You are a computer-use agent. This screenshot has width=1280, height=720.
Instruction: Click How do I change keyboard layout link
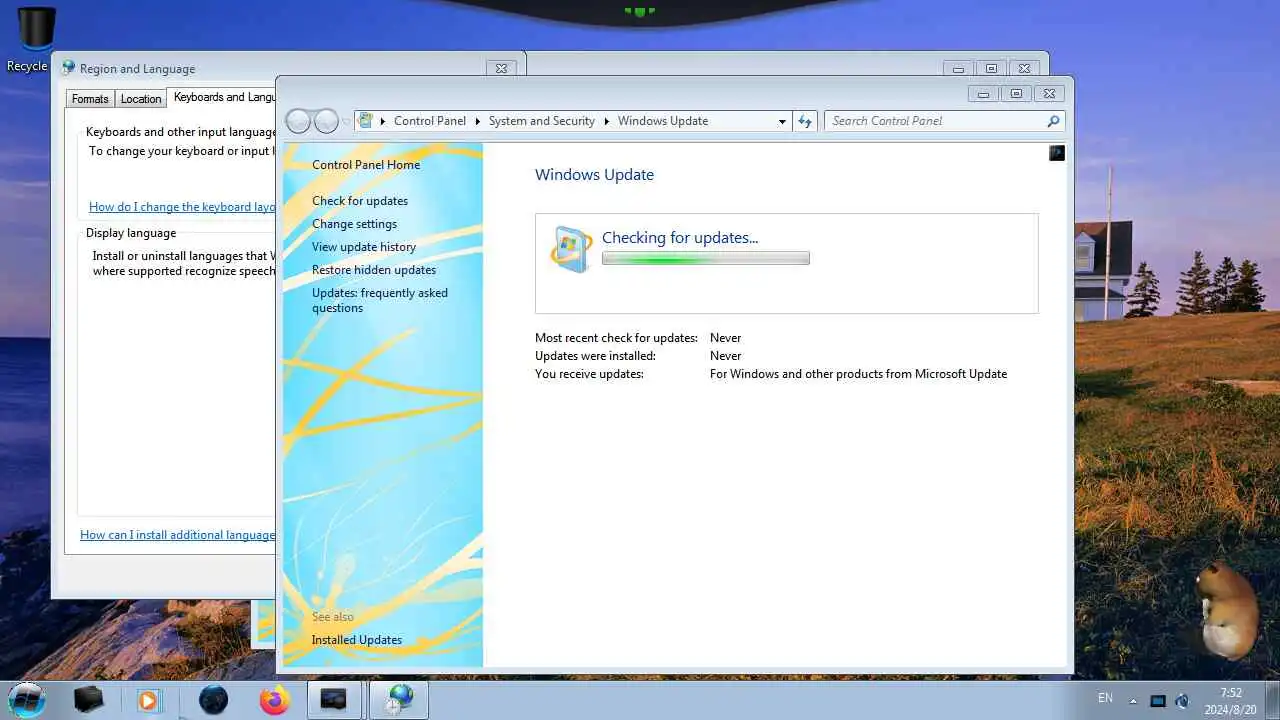click(x=182, y=207)
